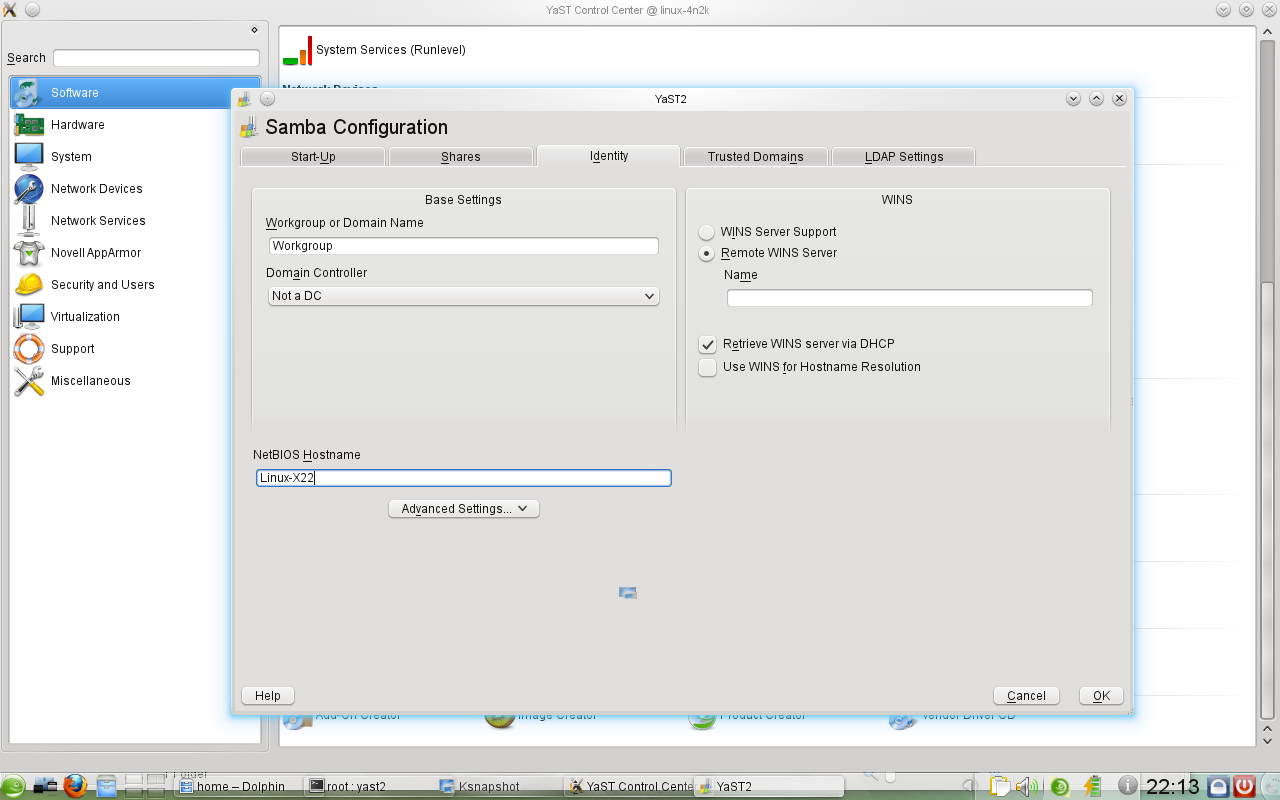Switch to home – Dolphin taskbar entry
1280x800 pixels.
[236, 787]
